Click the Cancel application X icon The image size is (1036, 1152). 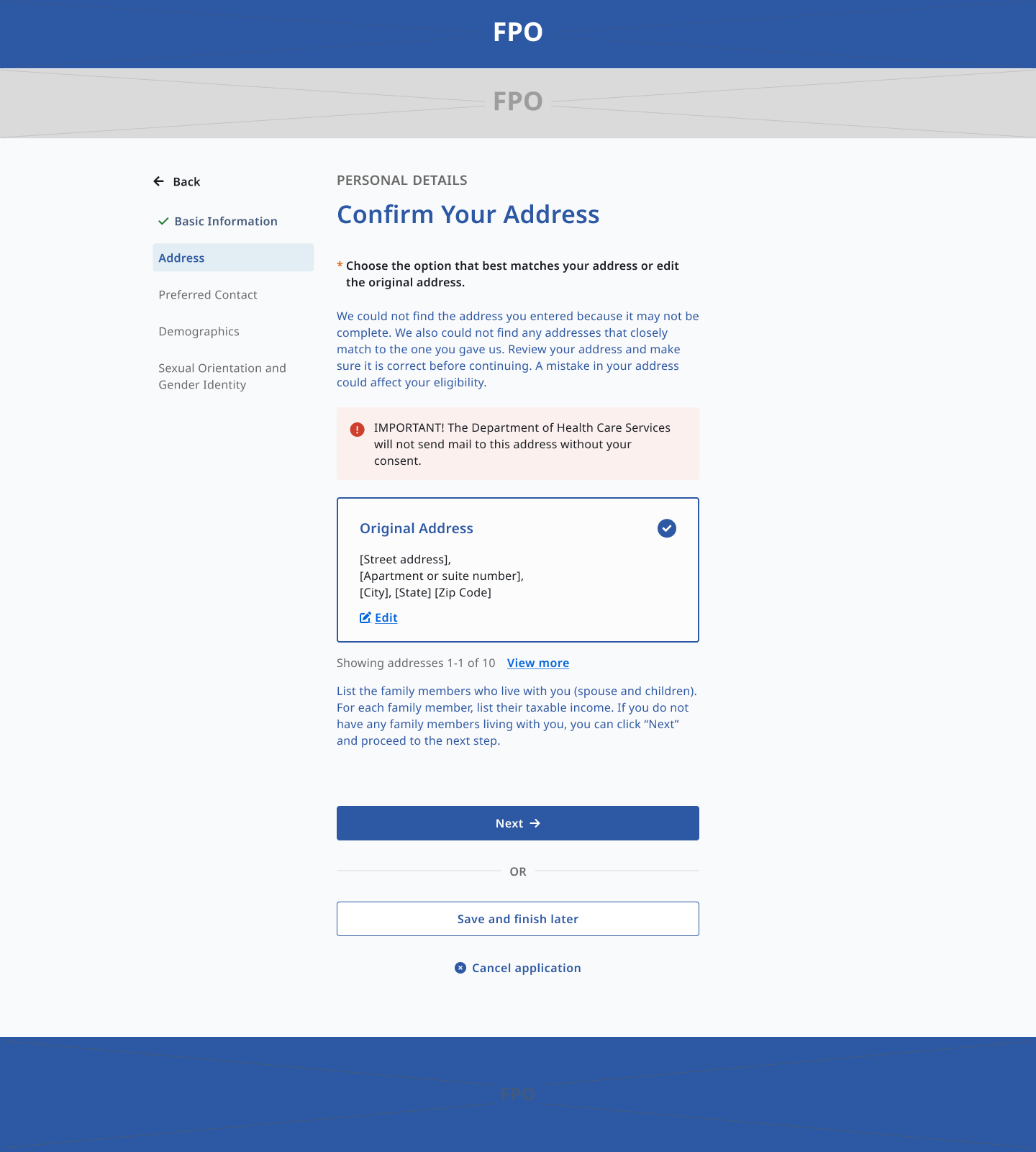click(460, 968)
